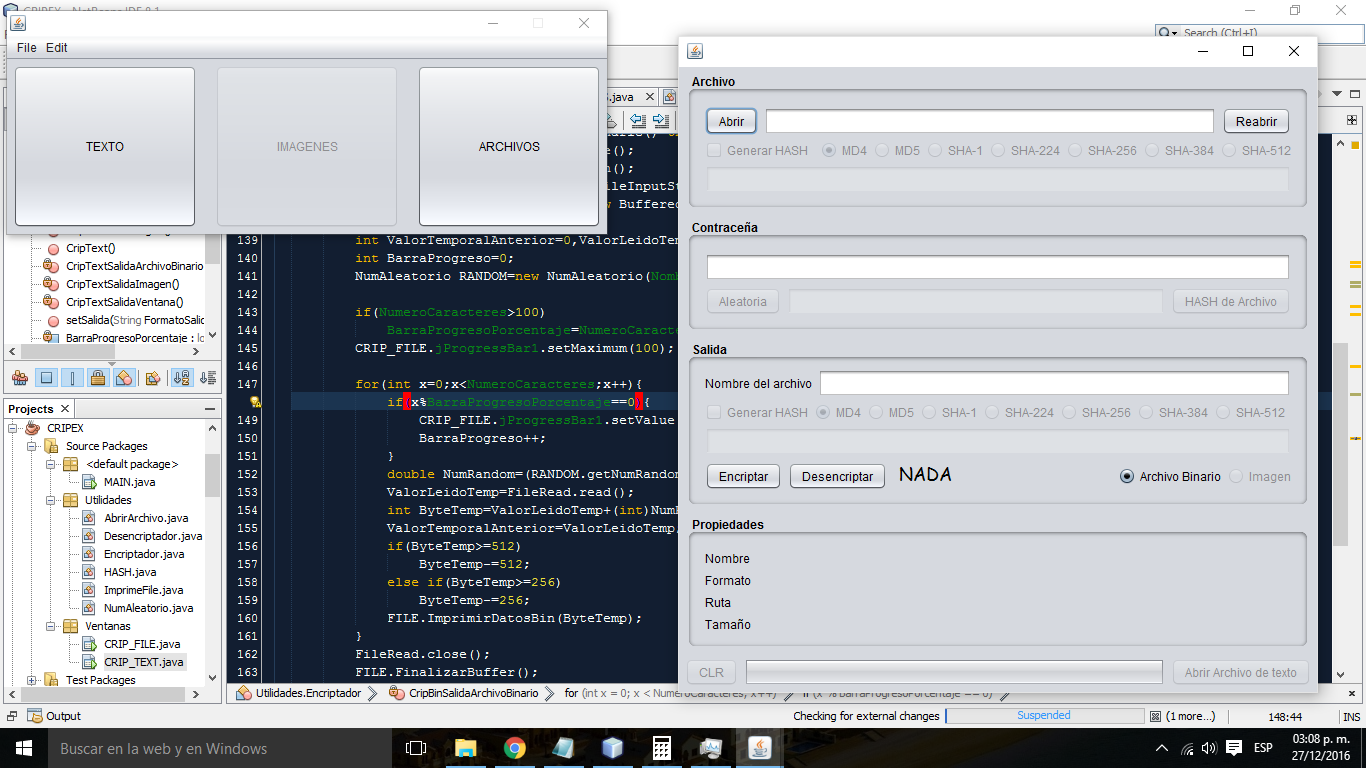Image resolution: width=1366 pixels, height=768 pixels.
Task: Toggle Navigator fully qualified names filter
Action: (x=153, y=378)
